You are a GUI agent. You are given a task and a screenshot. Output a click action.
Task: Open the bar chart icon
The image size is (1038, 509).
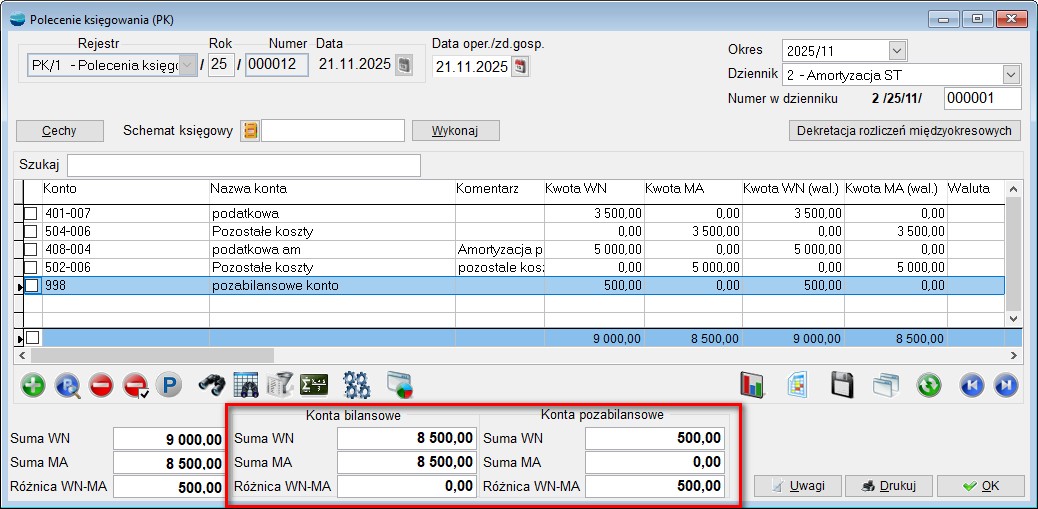(x=752, y=385)
